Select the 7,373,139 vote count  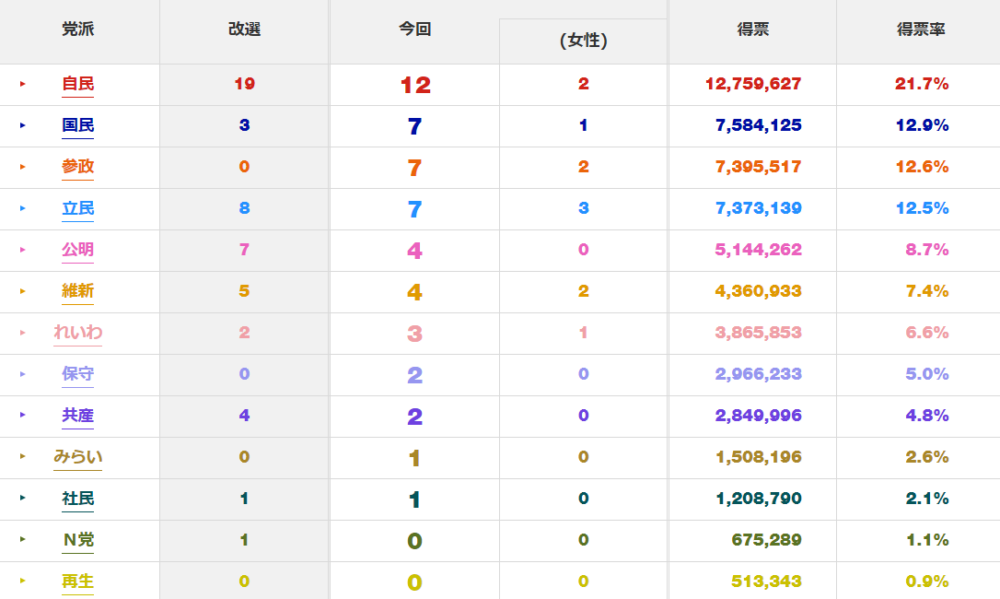(758, 208)
